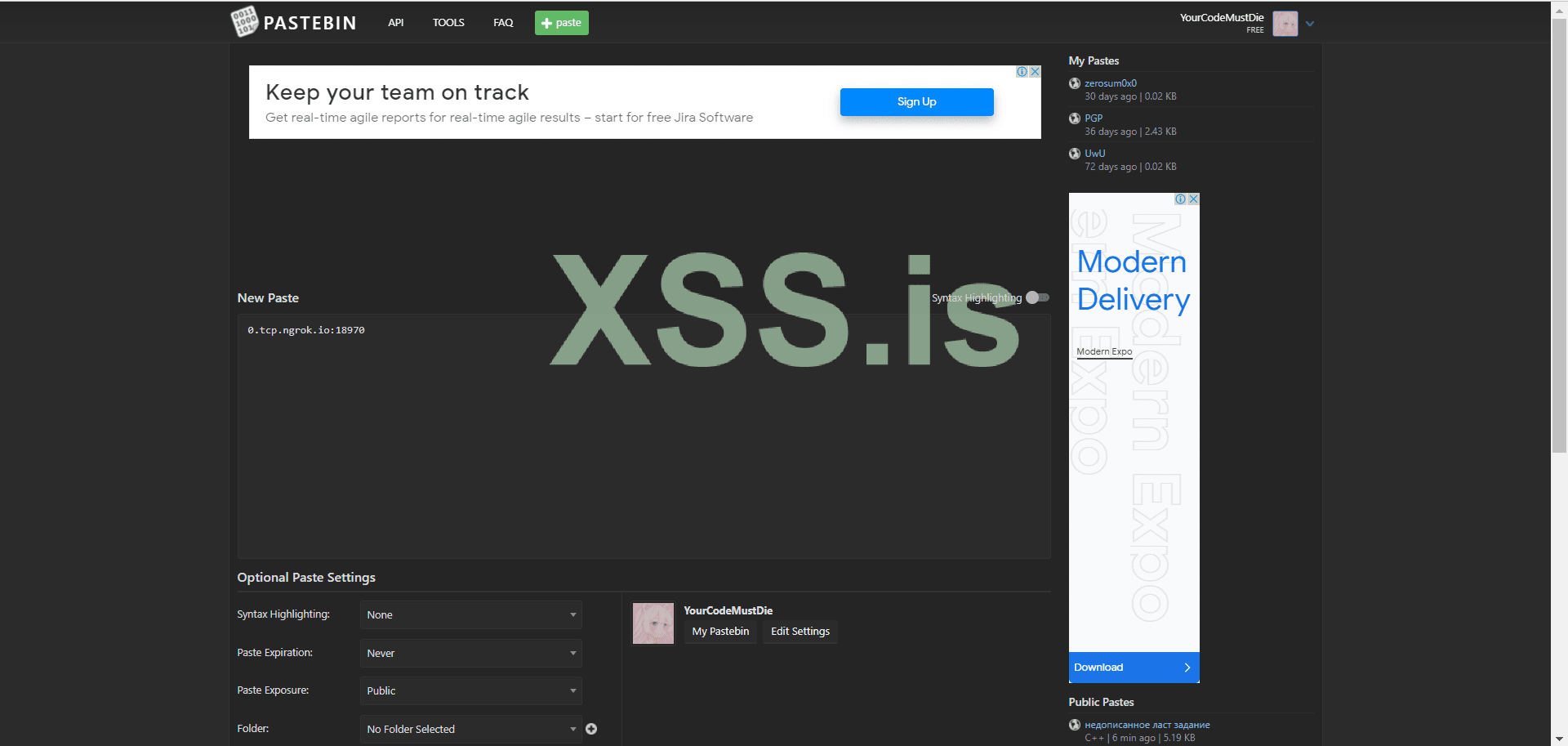1568x746 pixels.
Task: Open the UwU paste link
Action: point(1095,154)
